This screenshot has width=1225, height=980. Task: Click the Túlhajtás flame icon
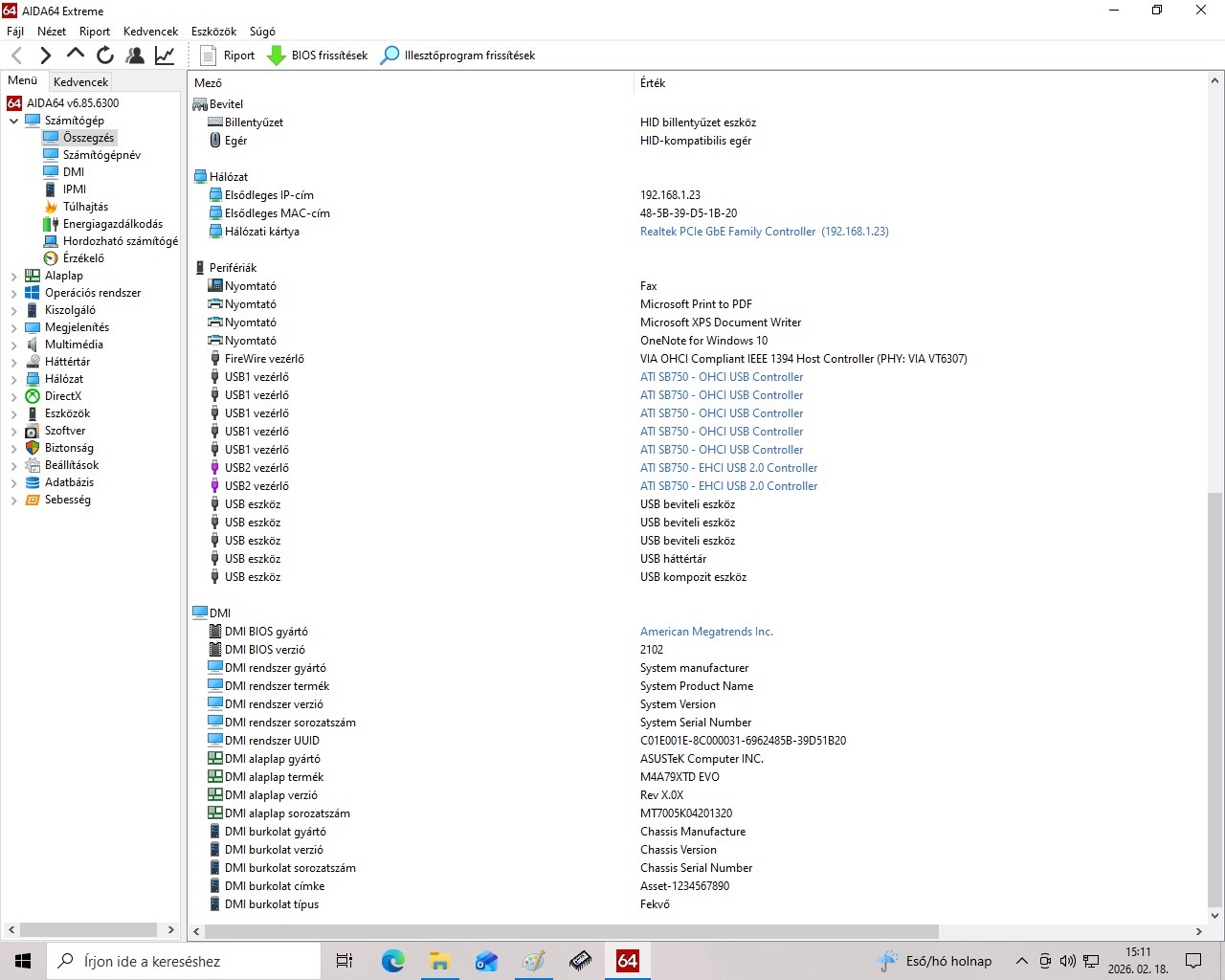pos(51,207)
